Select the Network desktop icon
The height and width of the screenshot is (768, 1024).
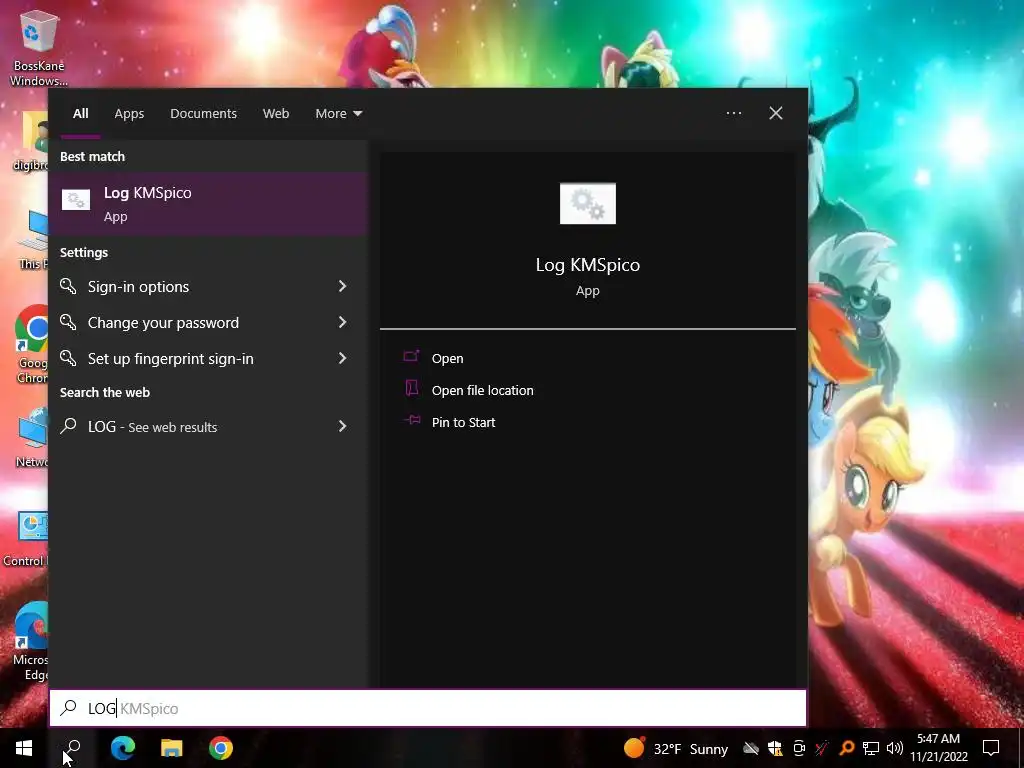[31, 437]
